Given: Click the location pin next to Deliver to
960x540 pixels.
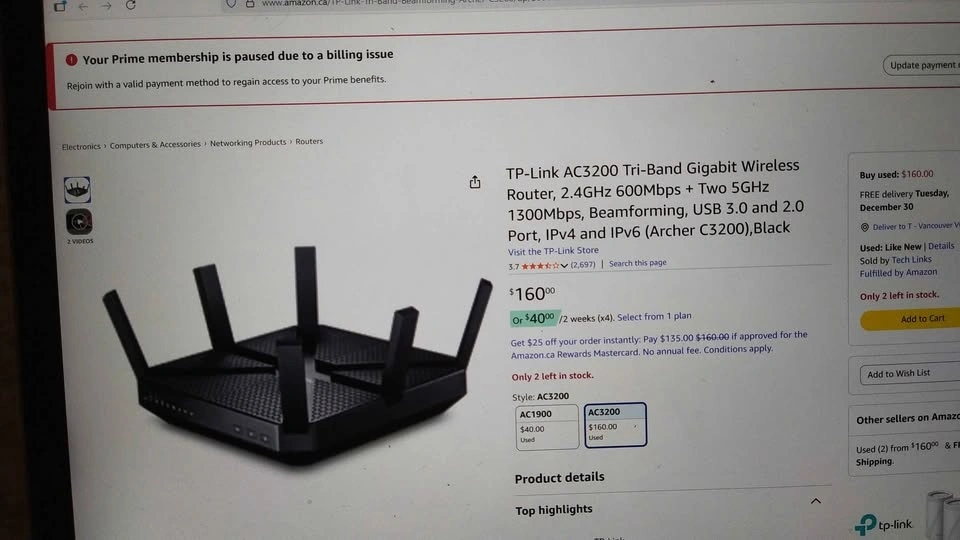Looking at the screenshot, I should coord(864,227).
